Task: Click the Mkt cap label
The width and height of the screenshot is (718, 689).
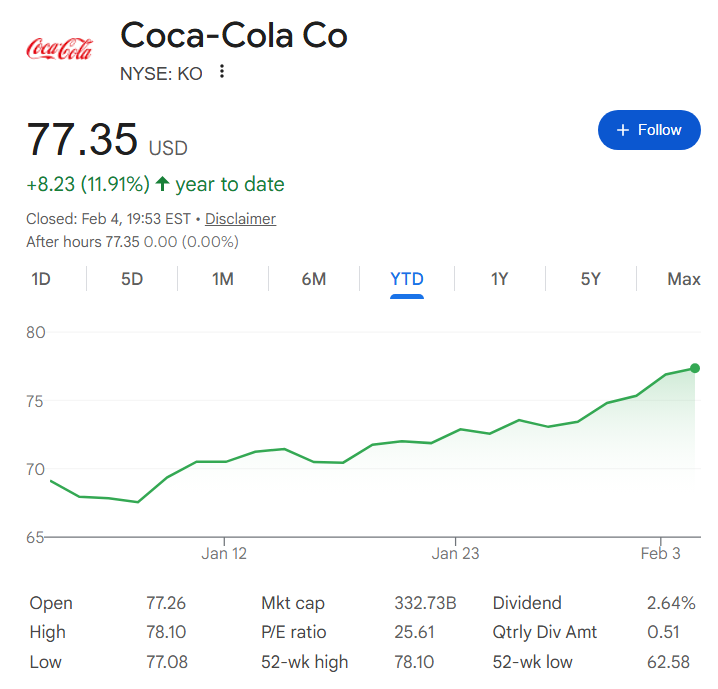Action: coord(292,603)
